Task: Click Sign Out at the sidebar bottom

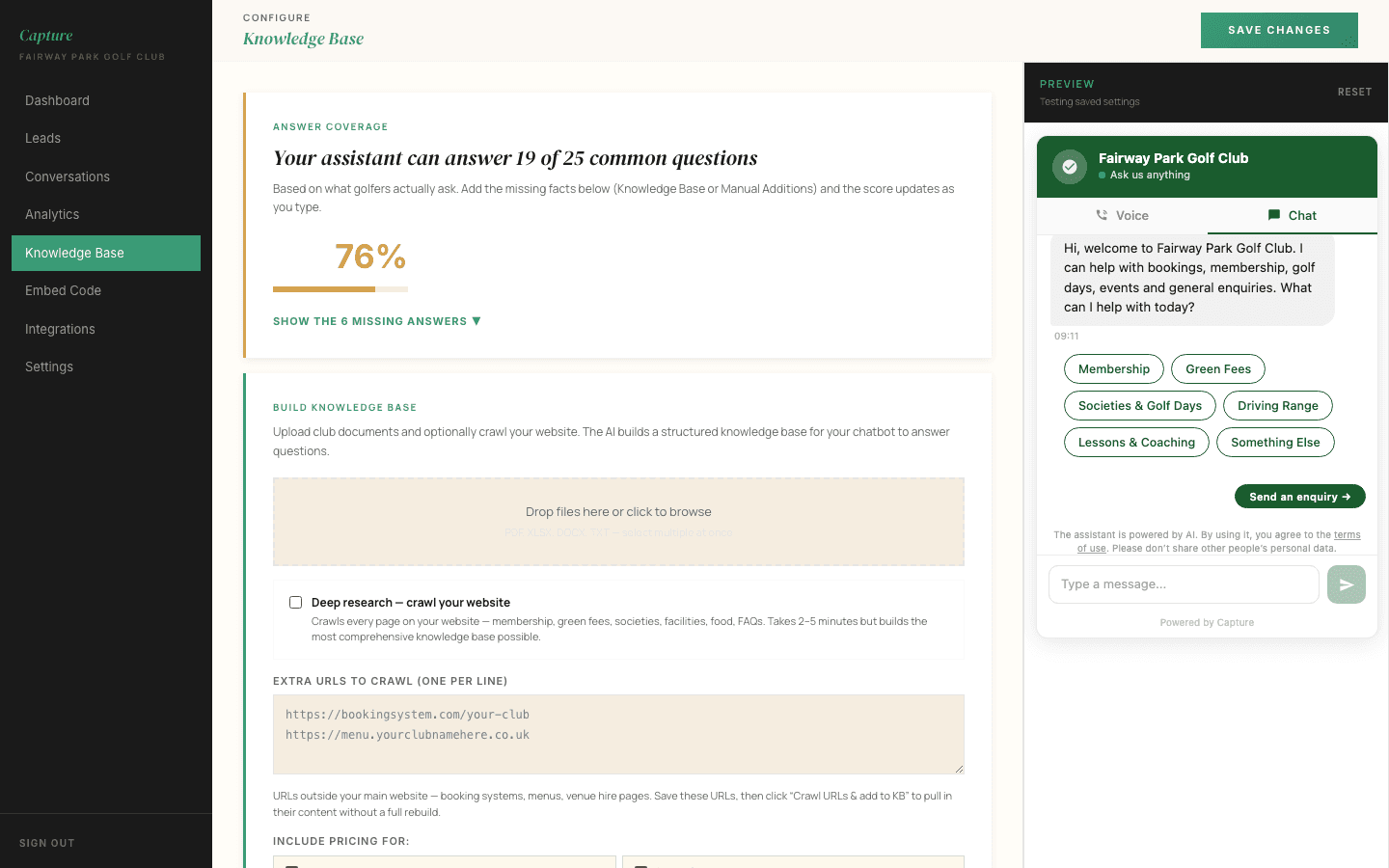Action: coord(47,843)
